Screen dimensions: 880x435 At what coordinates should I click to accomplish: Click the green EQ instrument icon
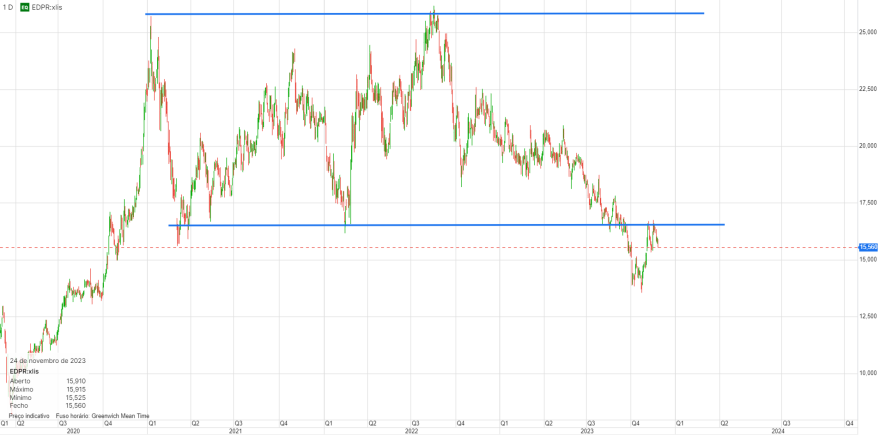[x=25, y=8]
